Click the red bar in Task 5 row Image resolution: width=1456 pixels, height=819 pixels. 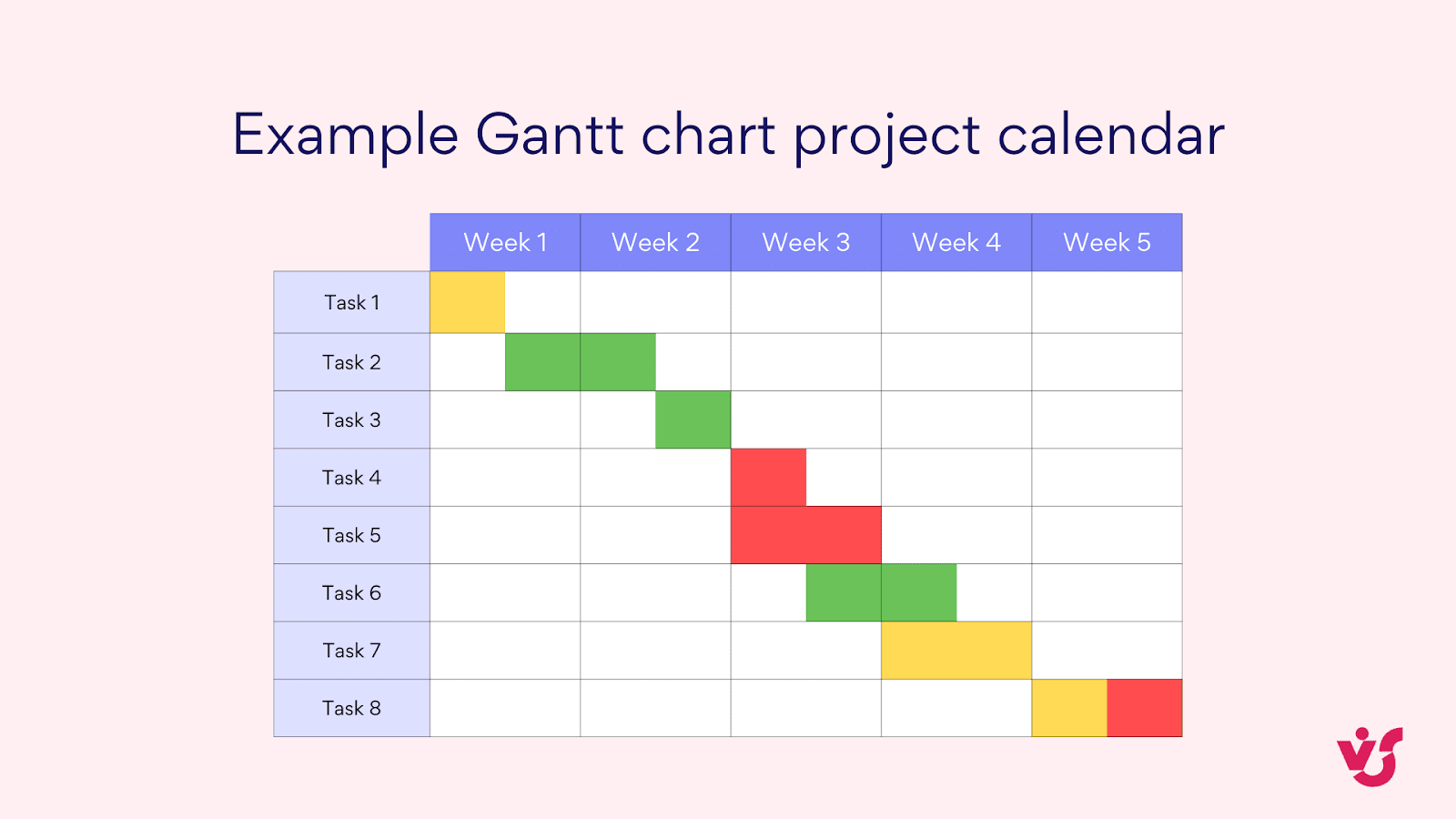point(805,535)
